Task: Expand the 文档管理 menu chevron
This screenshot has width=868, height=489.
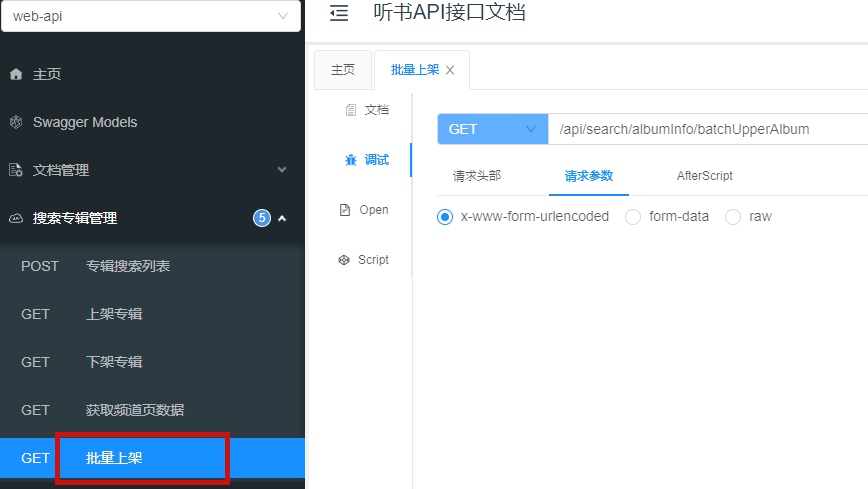Action: pos(282,170)
